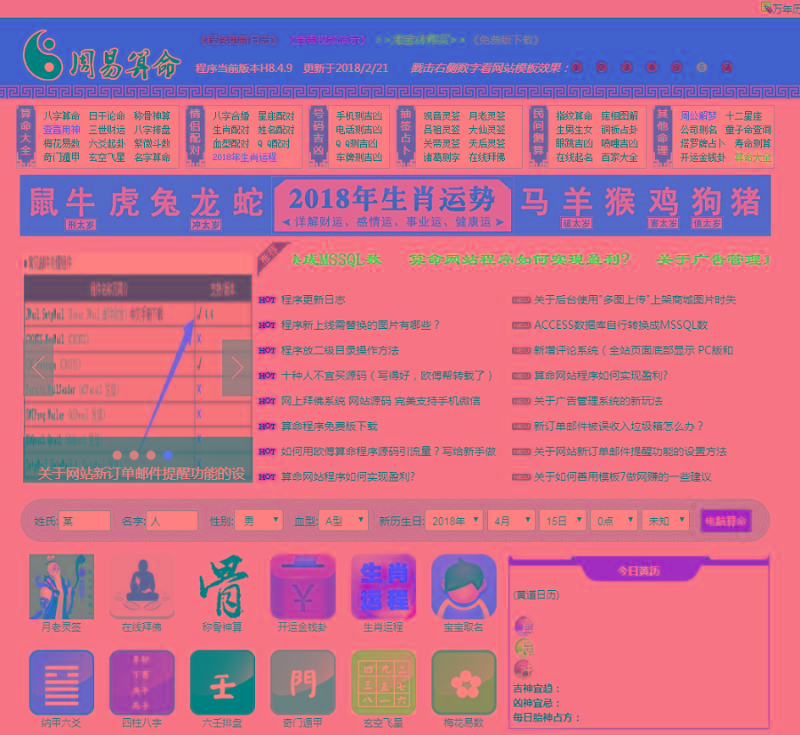Click the 纳甲六爻 hexagram lines icon
800x735 pixels.
pos(61,683)
